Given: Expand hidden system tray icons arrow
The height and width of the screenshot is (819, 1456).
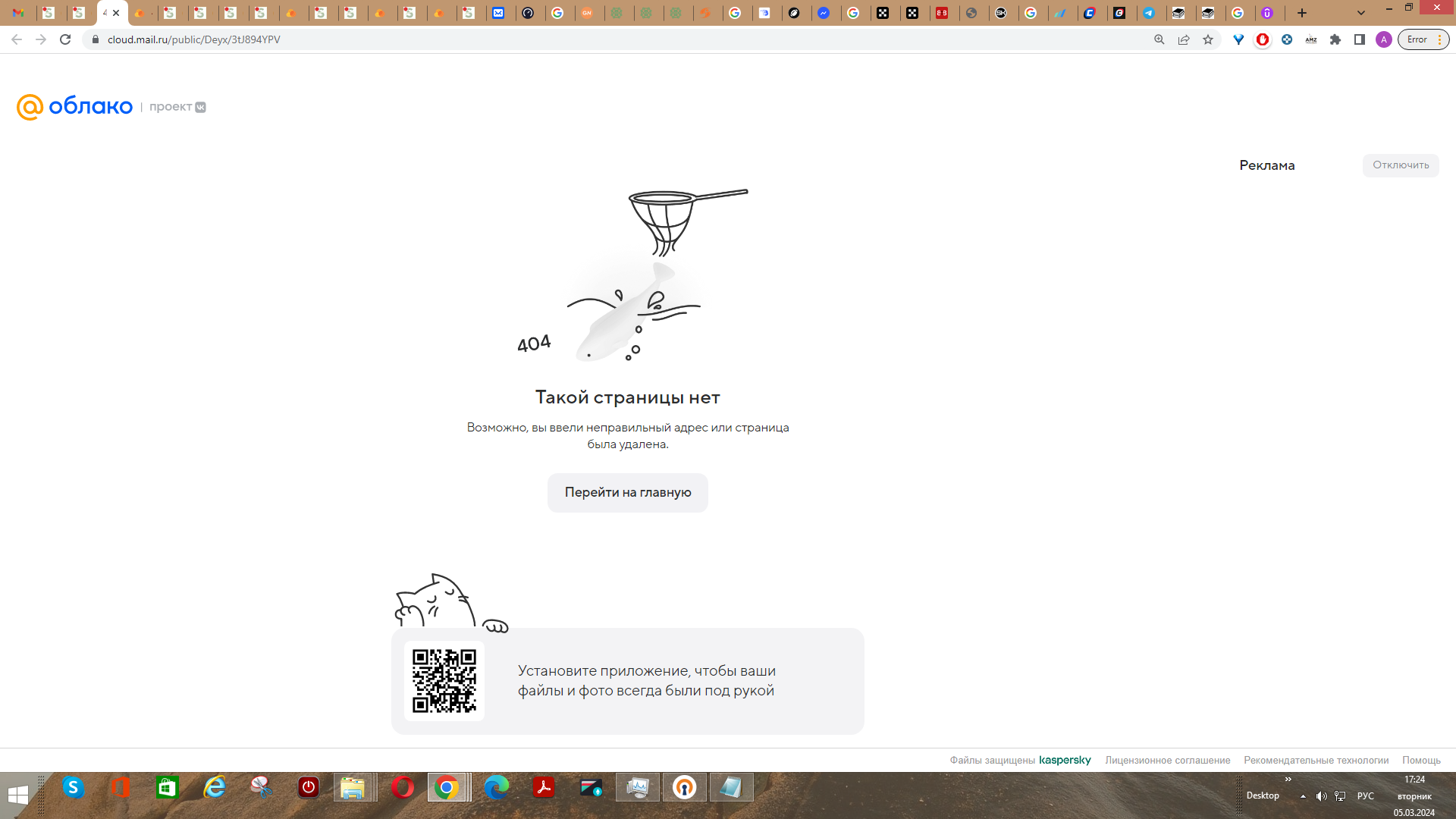Looking at the screenshot, I should 1303,796.
